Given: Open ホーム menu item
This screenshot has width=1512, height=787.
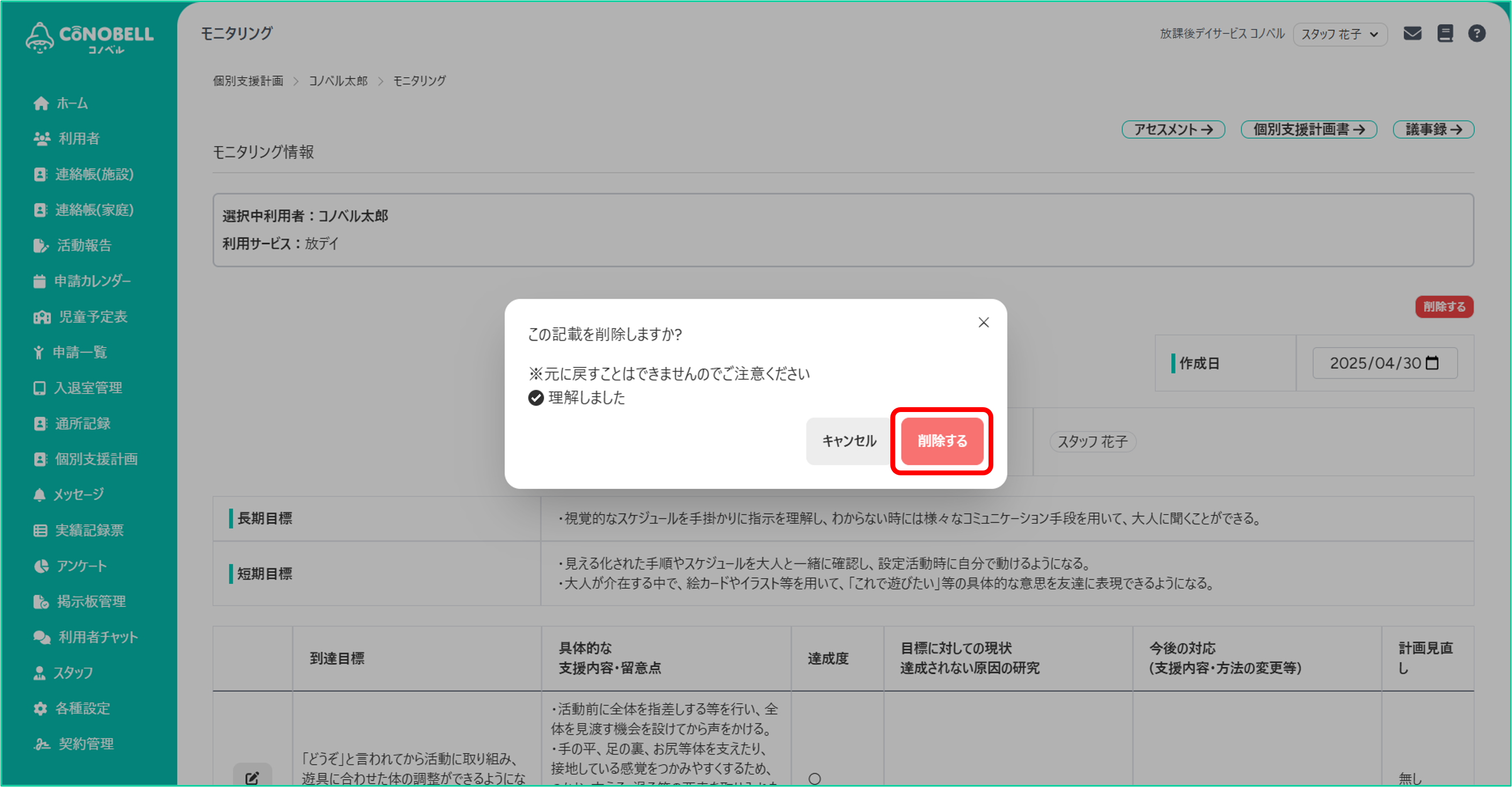Looking at the screenshot, I should [72, 104].
